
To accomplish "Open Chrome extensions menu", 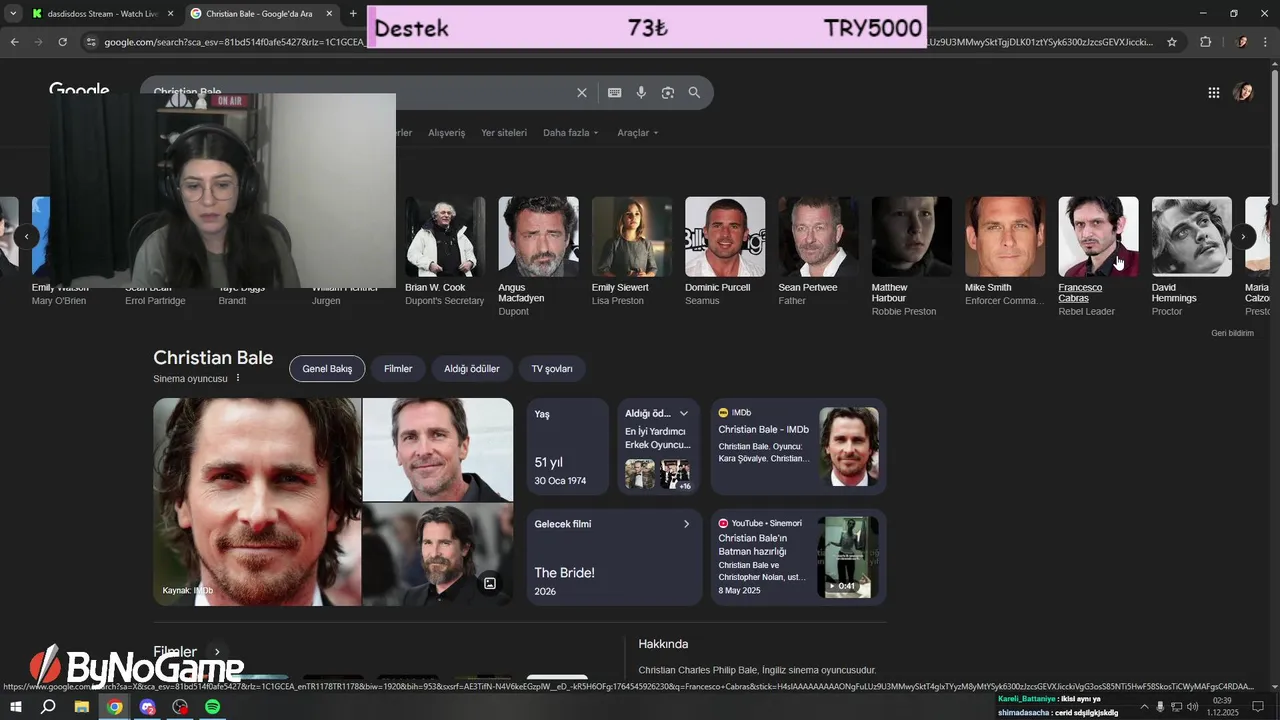I will [1205, 42].
